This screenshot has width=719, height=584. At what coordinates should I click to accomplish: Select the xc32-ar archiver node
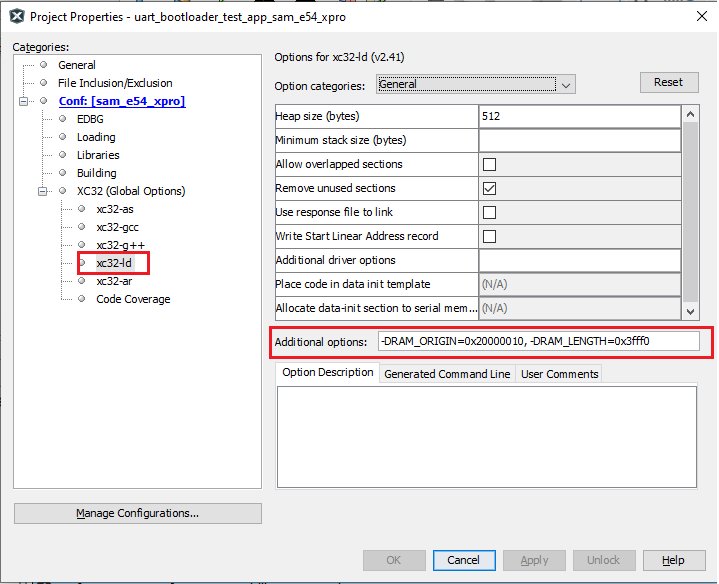114,281
